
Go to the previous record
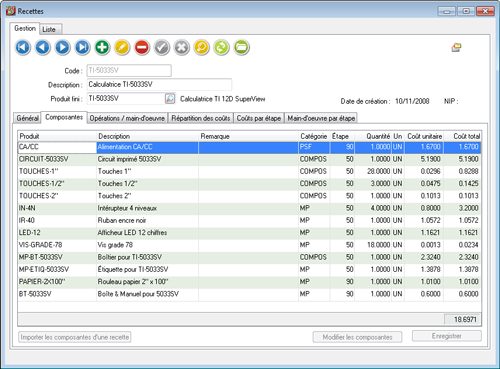click(x=43, y=47)
